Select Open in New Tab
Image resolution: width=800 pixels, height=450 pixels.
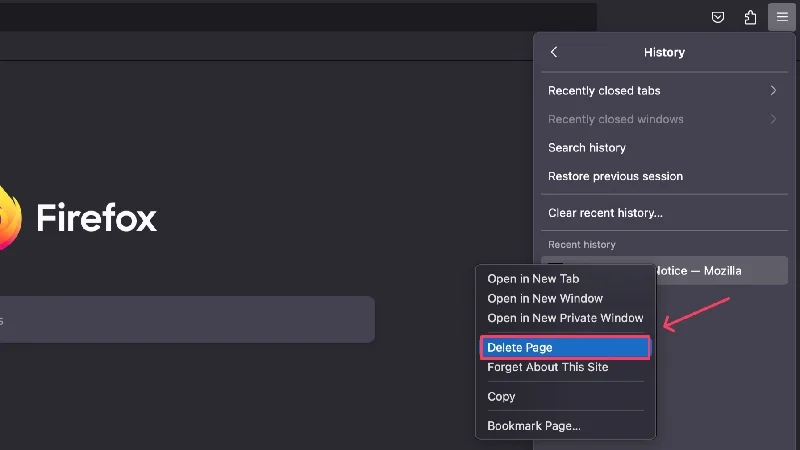533,279
